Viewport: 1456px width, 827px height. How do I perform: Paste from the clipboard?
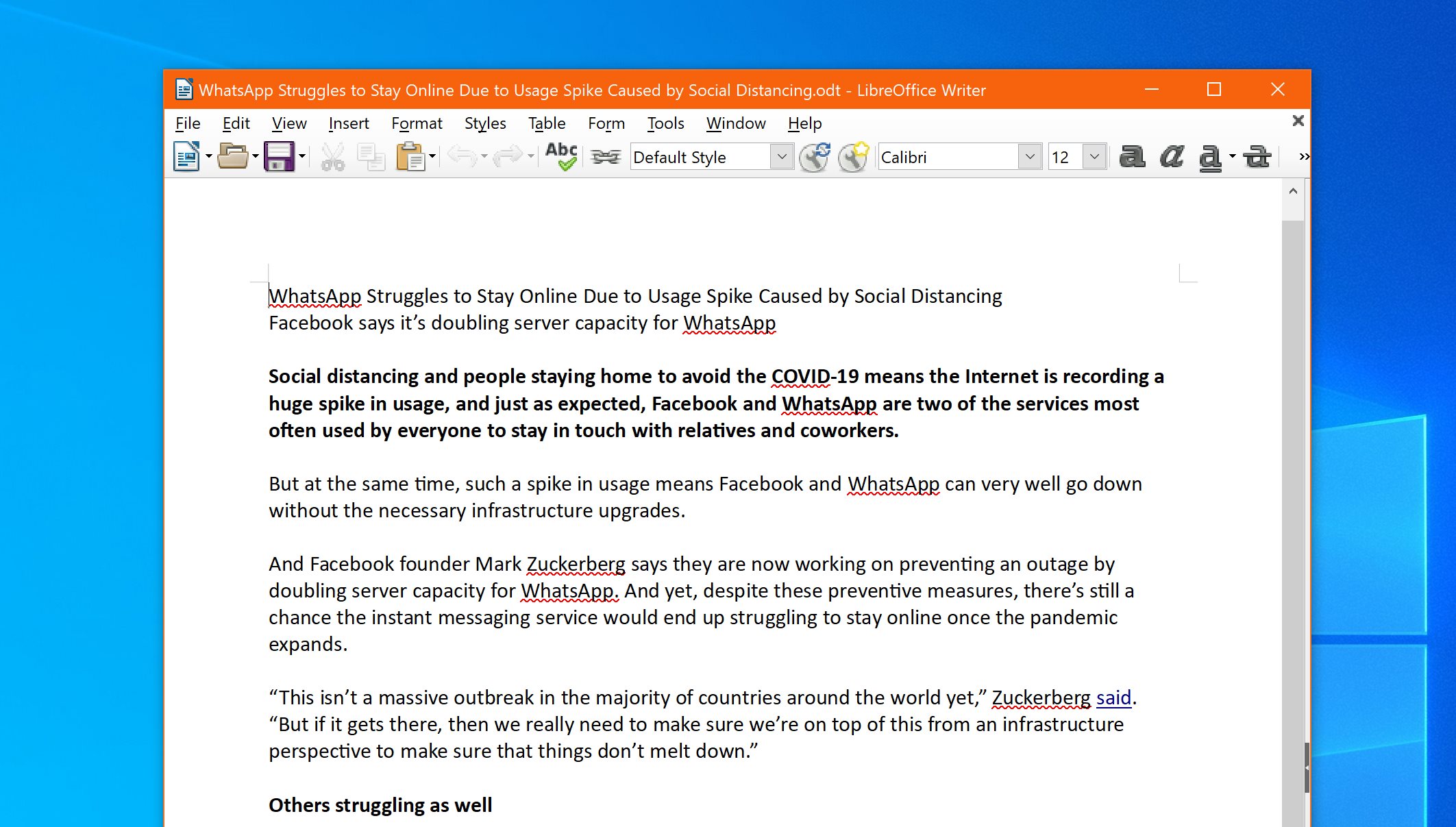(x=410, y=156)
